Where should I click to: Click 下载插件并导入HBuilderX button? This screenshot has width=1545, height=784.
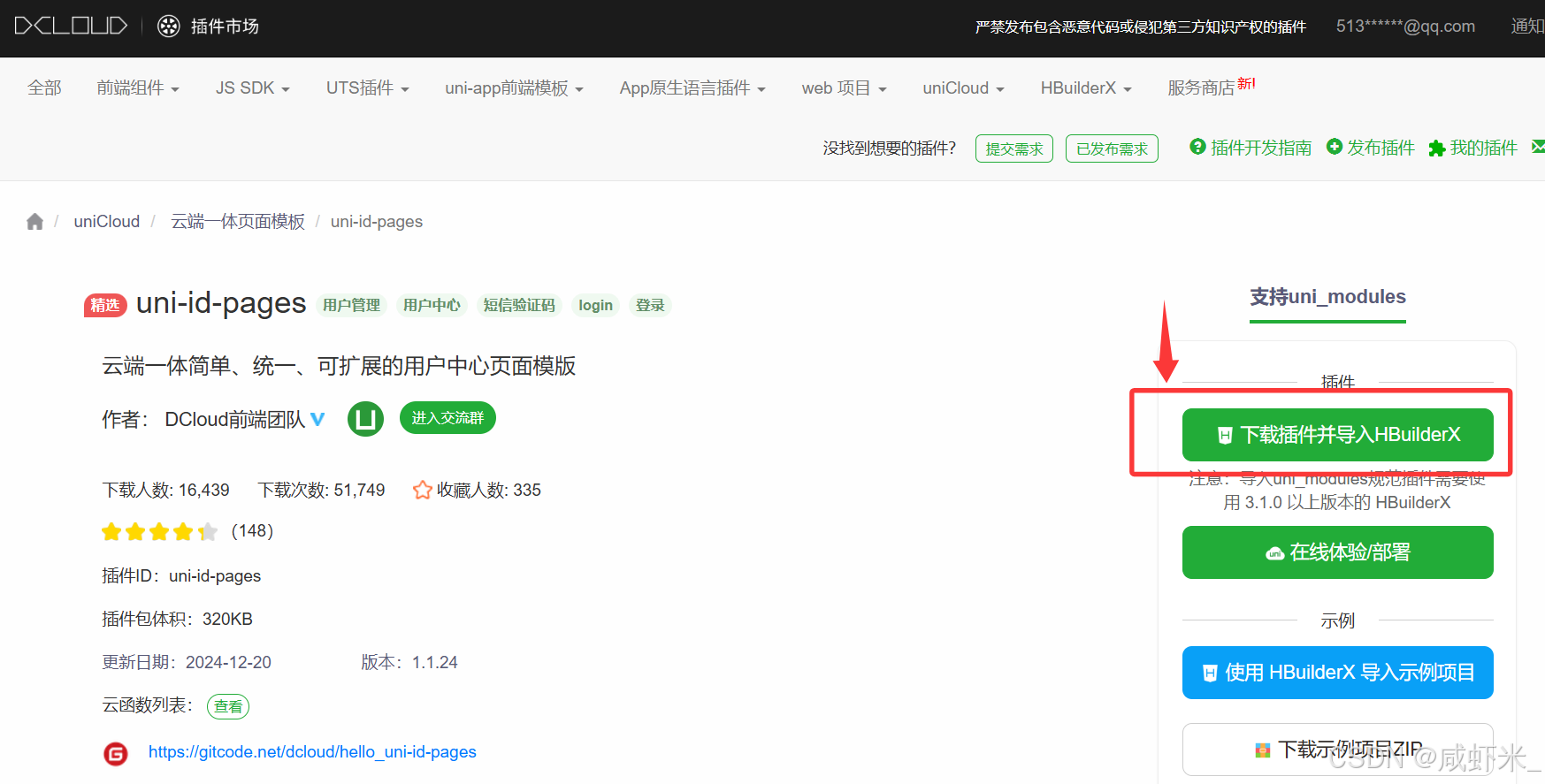(1338, 435)
